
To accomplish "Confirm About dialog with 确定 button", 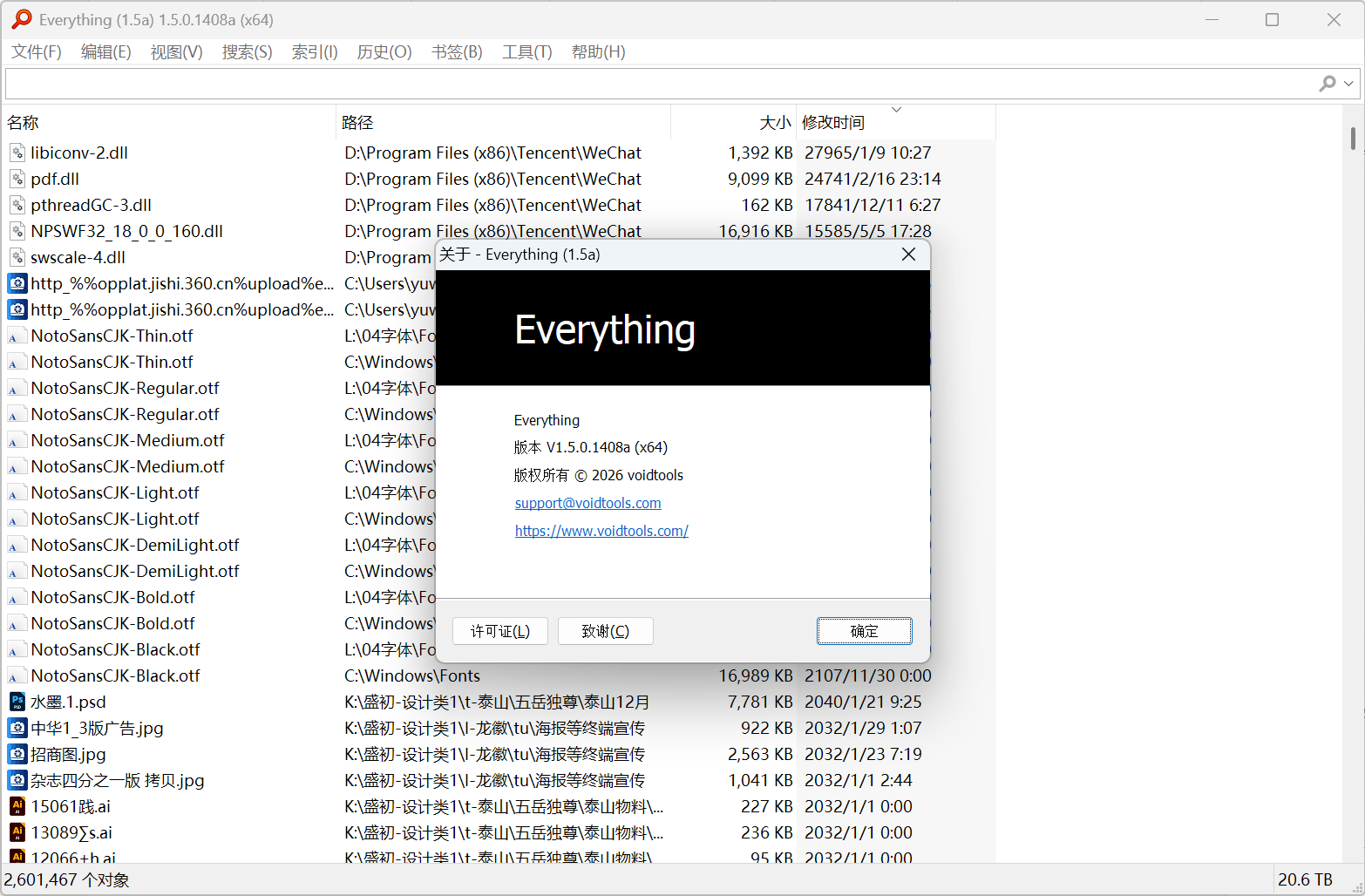I will point(865,631).
